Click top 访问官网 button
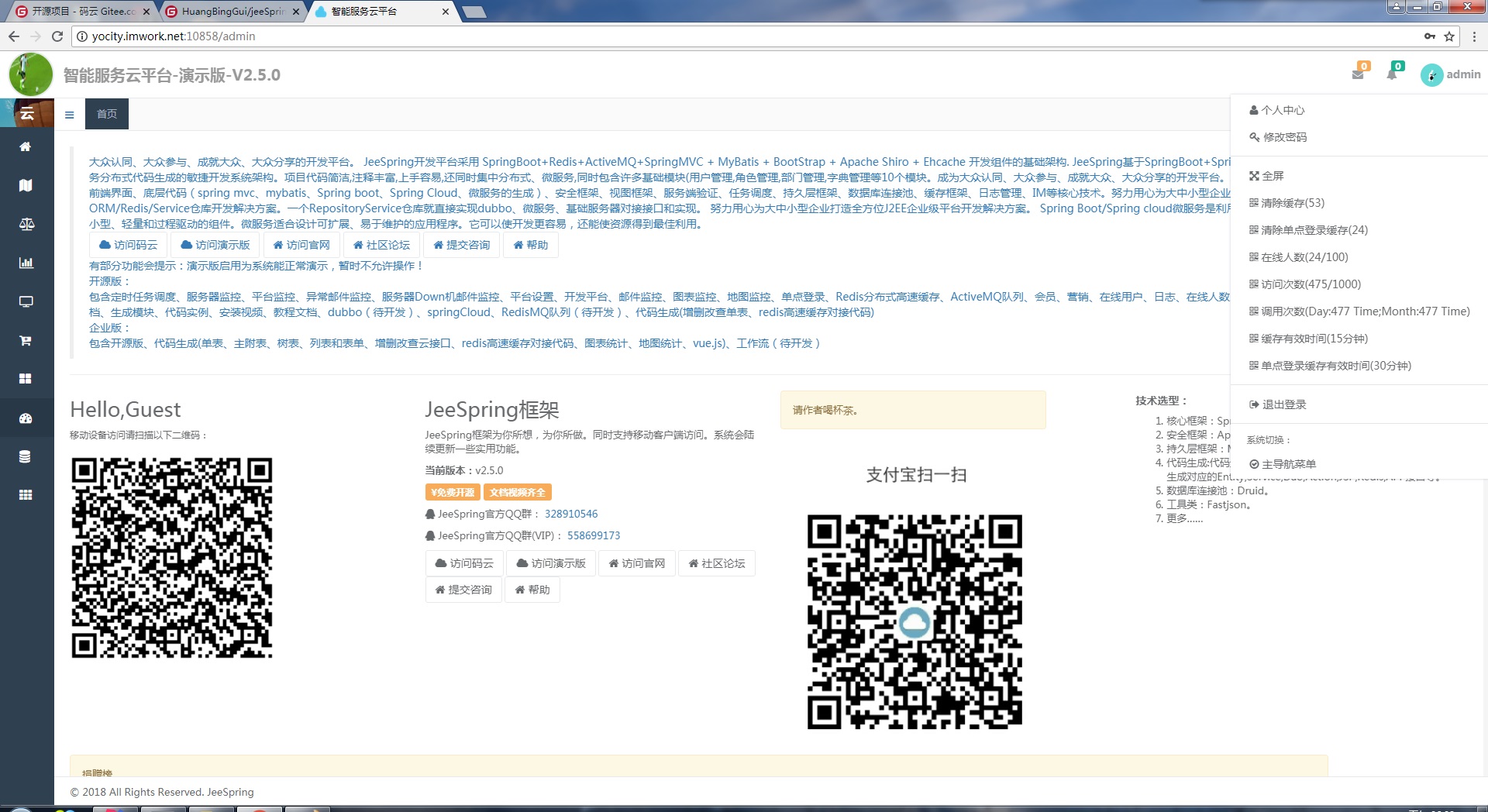The width and height of the screenshot is (1488, 812). pos(301,245)
